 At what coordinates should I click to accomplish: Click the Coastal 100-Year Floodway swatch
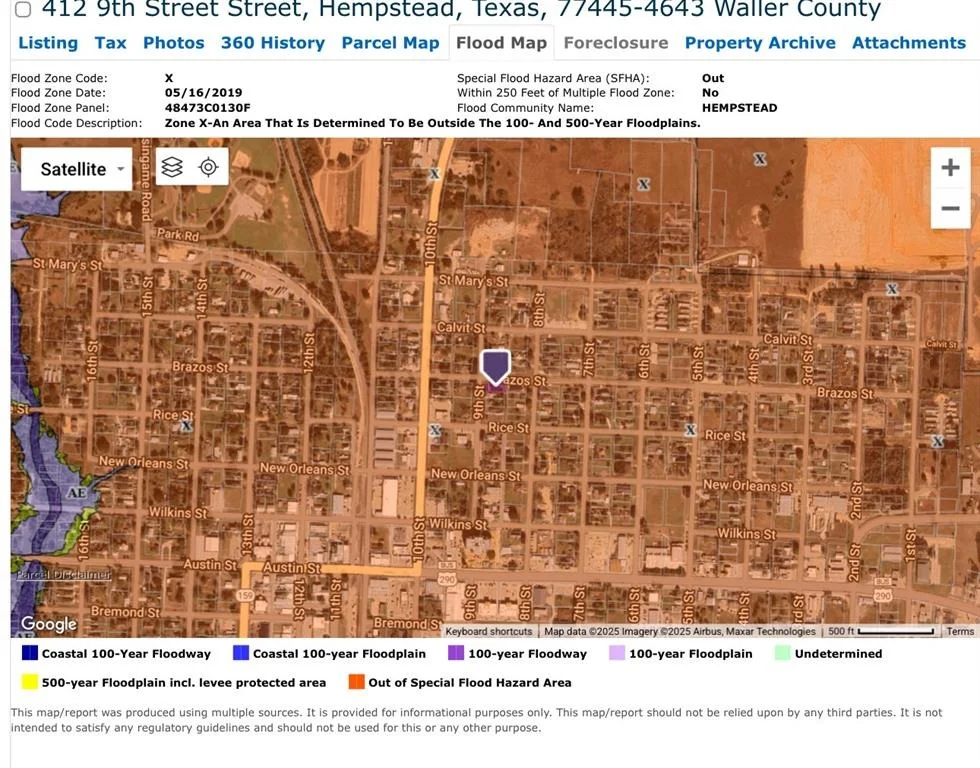point(29,653)
